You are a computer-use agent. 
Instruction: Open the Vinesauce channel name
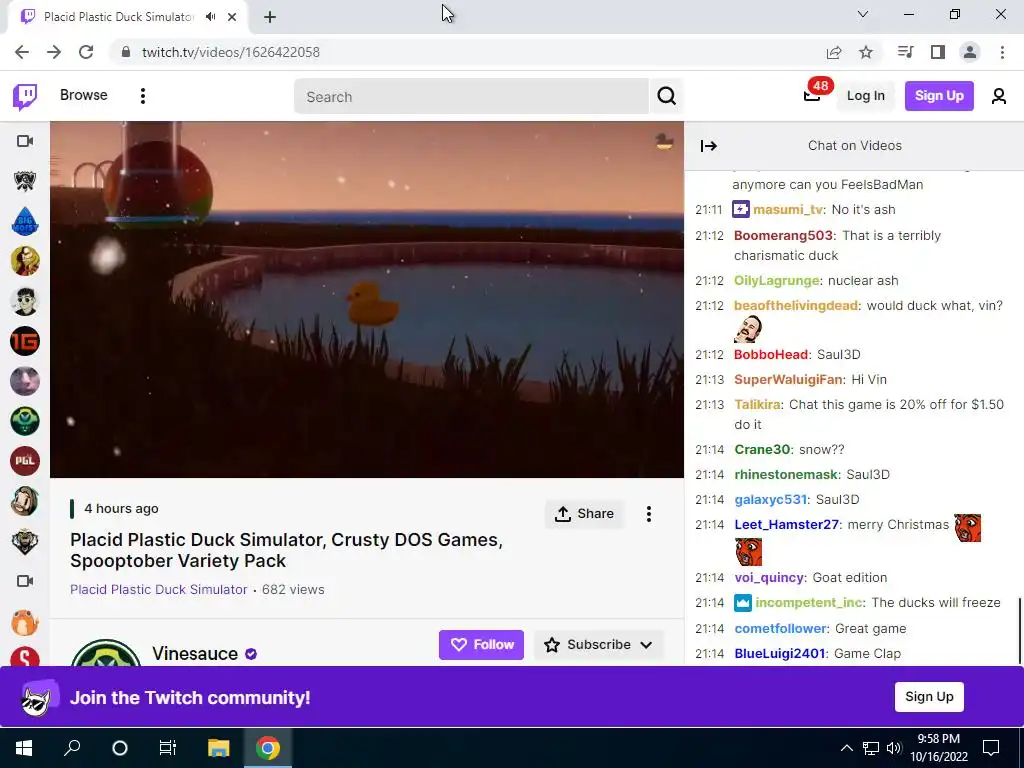(x=195, y=653)
